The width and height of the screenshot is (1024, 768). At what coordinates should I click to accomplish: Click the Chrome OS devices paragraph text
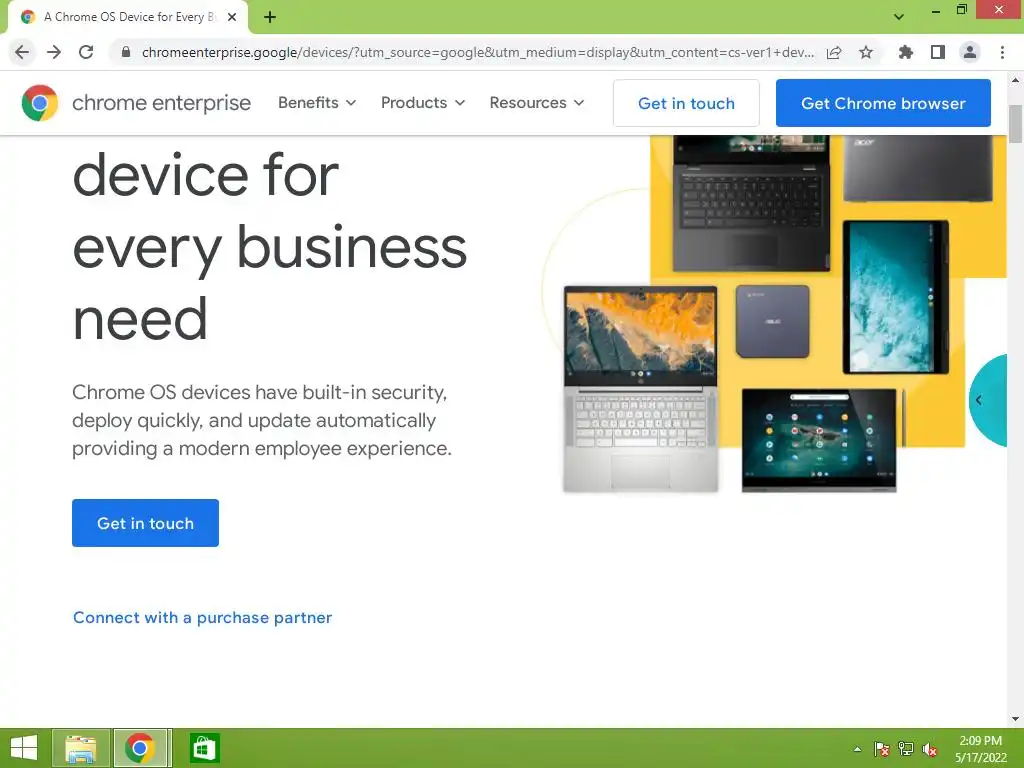coord(261,420)
